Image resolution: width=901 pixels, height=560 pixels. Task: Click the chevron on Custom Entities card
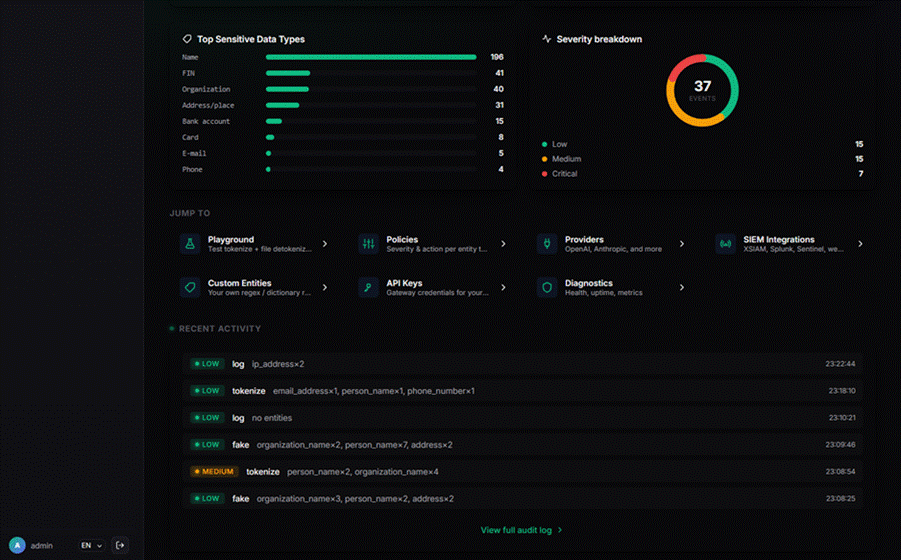[325, 287]
